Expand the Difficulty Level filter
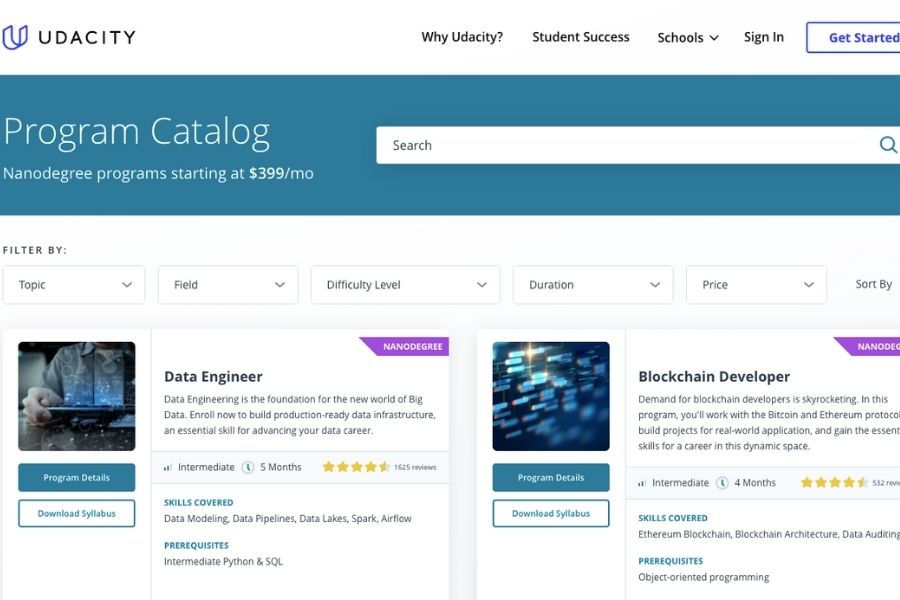 point(405,285)
